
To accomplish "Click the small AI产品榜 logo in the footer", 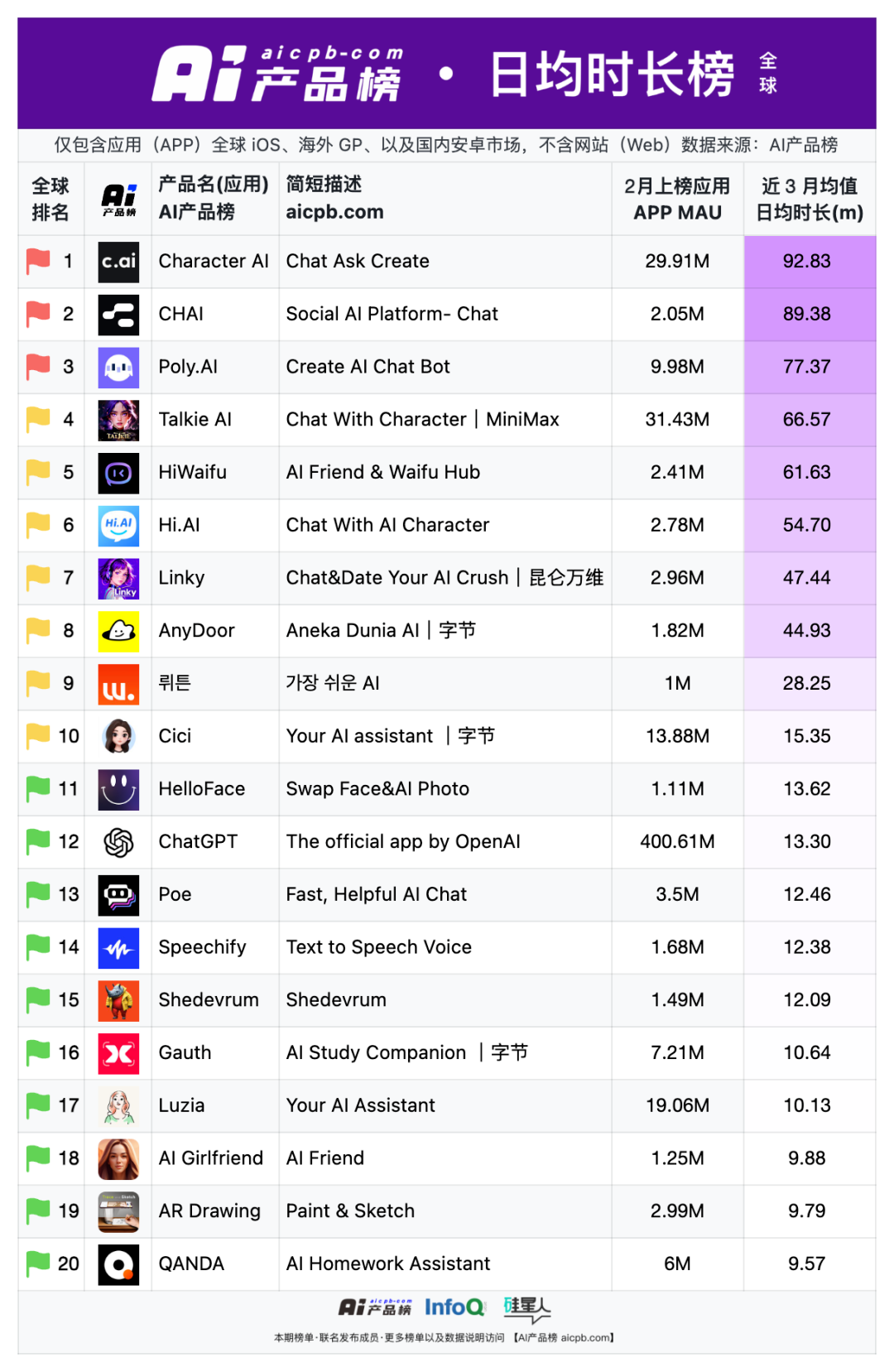I will pyautogui.click(x=375, y=1307).
